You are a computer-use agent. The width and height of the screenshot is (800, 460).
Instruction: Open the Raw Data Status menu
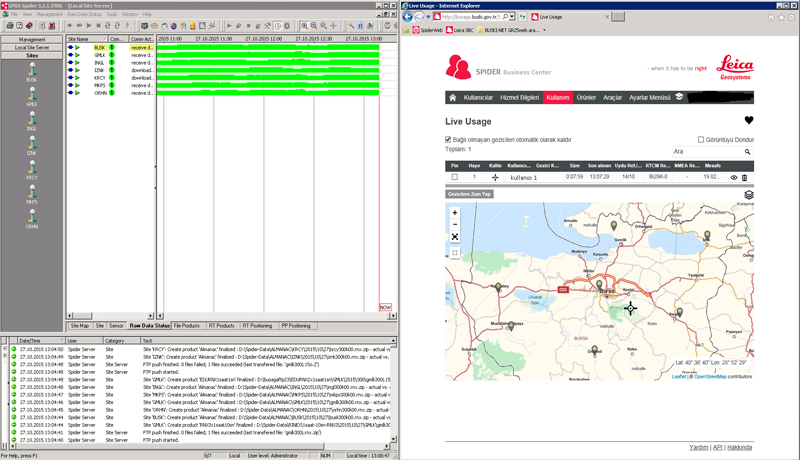point(85,14)
